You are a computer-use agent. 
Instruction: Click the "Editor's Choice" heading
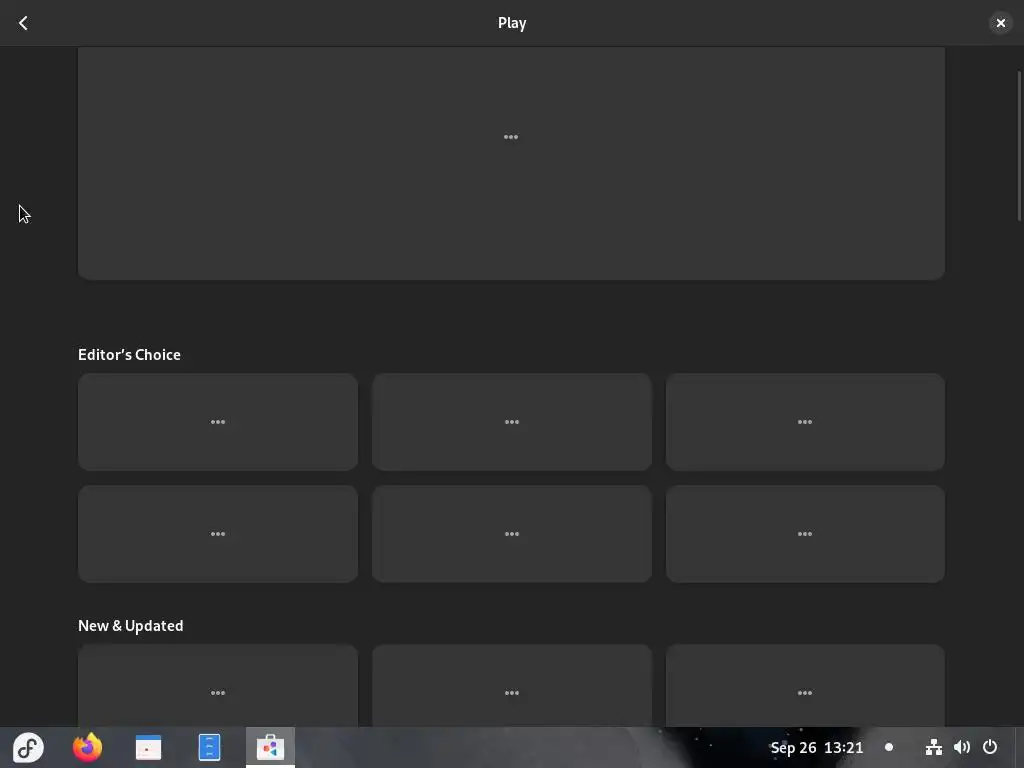129,355
